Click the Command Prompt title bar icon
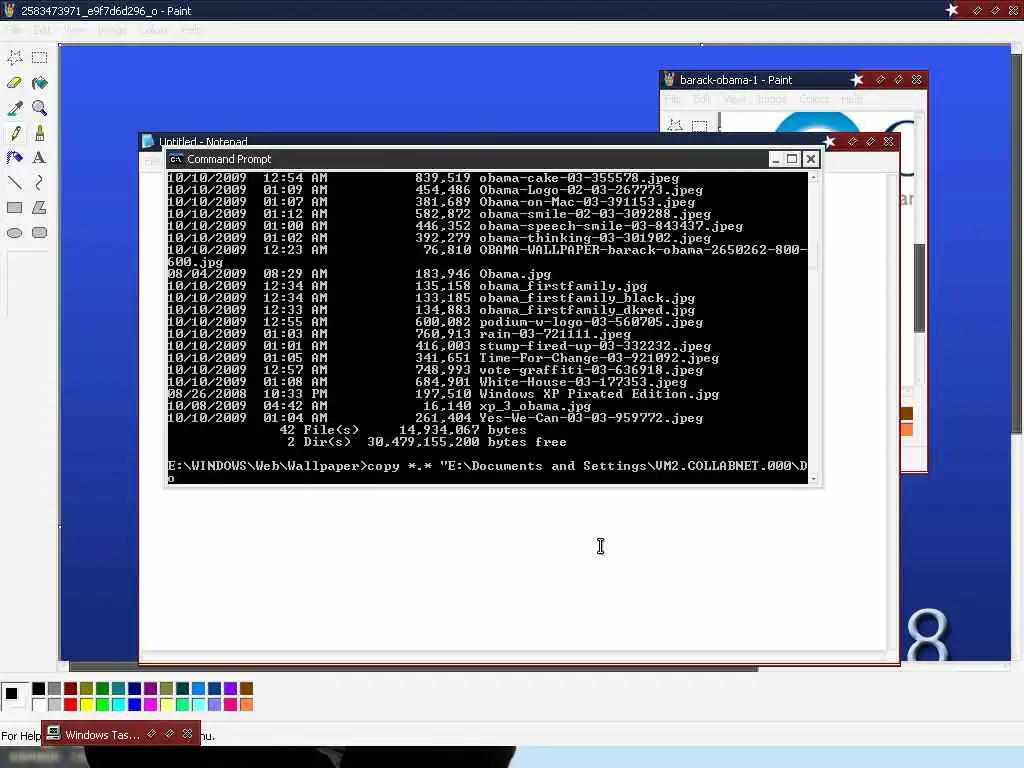 (176, 159)
